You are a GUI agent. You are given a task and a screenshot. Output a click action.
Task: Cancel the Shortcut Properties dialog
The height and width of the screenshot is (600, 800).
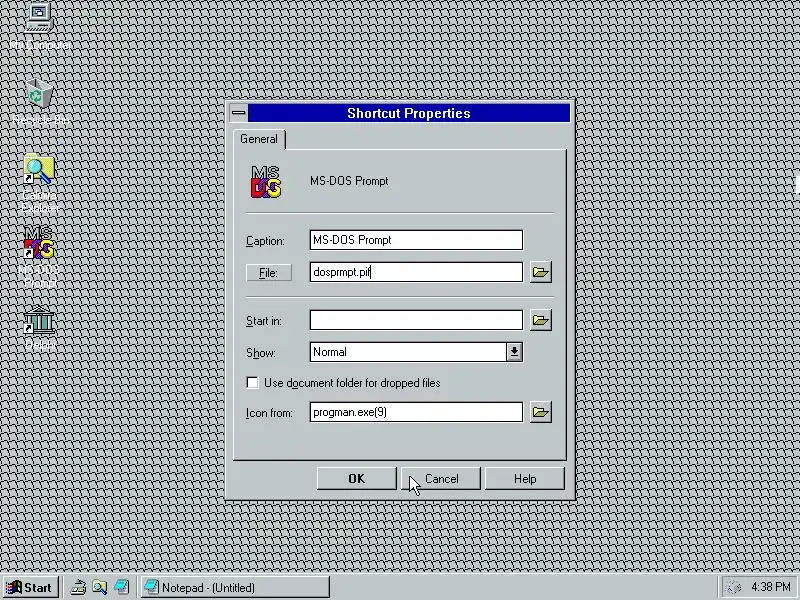click(441, 479)
